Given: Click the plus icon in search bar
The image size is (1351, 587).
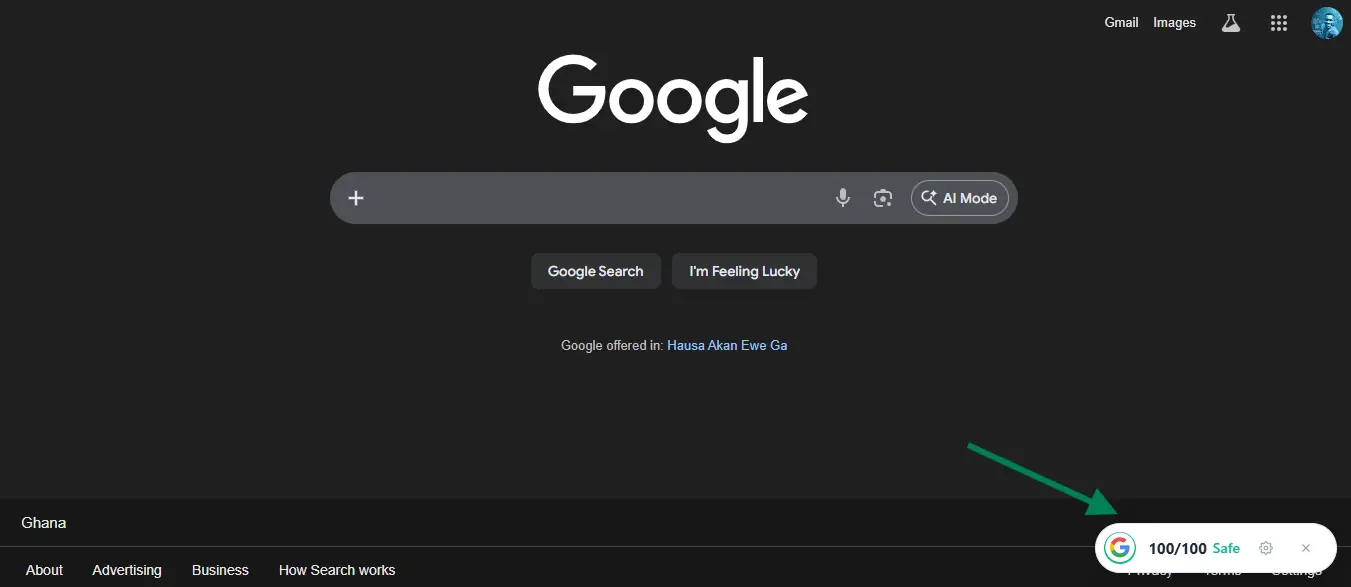Looking at the screenshot, I should 356,198.
